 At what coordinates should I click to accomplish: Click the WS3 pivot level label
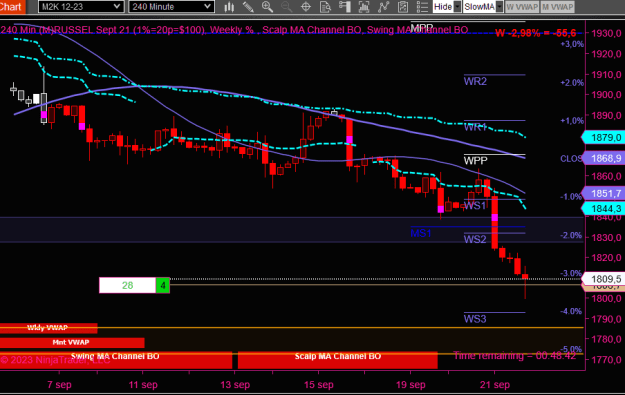tap(475, 319)
